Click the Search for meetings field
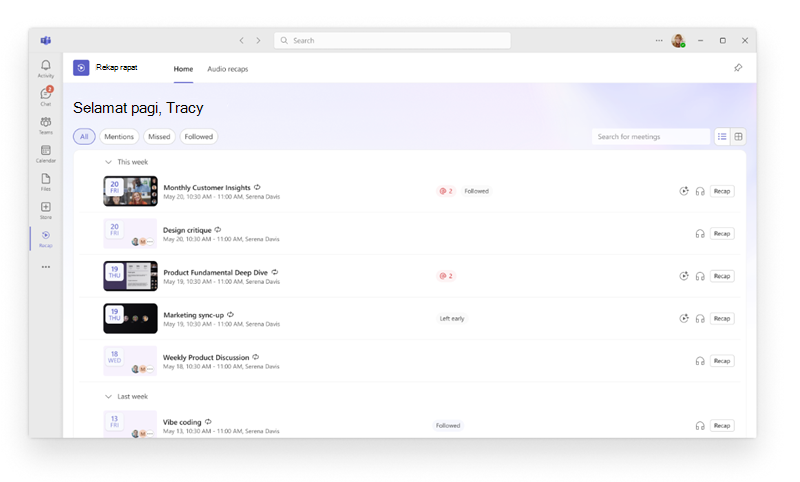Image resolution: width=800 pixels, height=482 pixels. click(651, 136)
